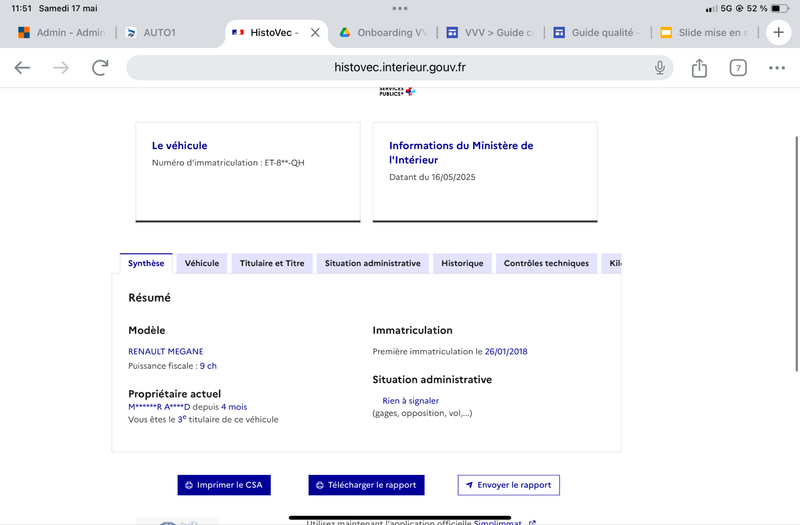This screenshot has height=525, width=800.
Task: Click the registration number ET-8**-QH
Action: [284, 163]
